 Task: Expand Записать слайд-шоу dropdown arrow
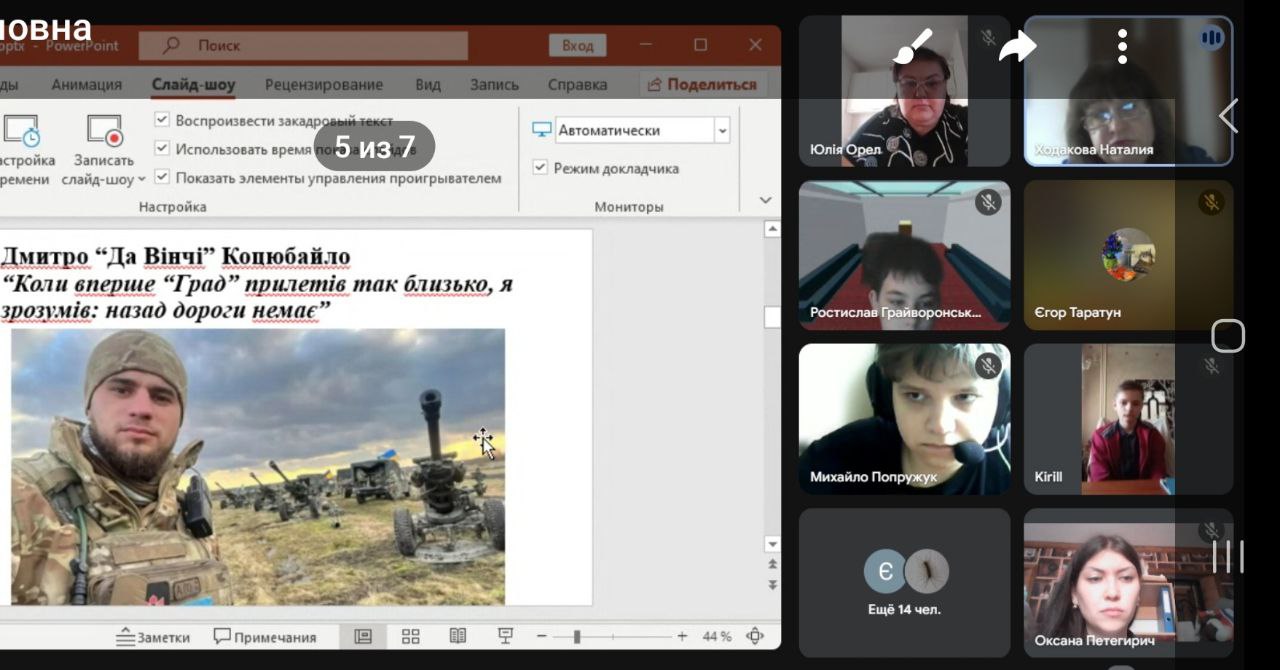pyautogui.click(x=141, y=180)
